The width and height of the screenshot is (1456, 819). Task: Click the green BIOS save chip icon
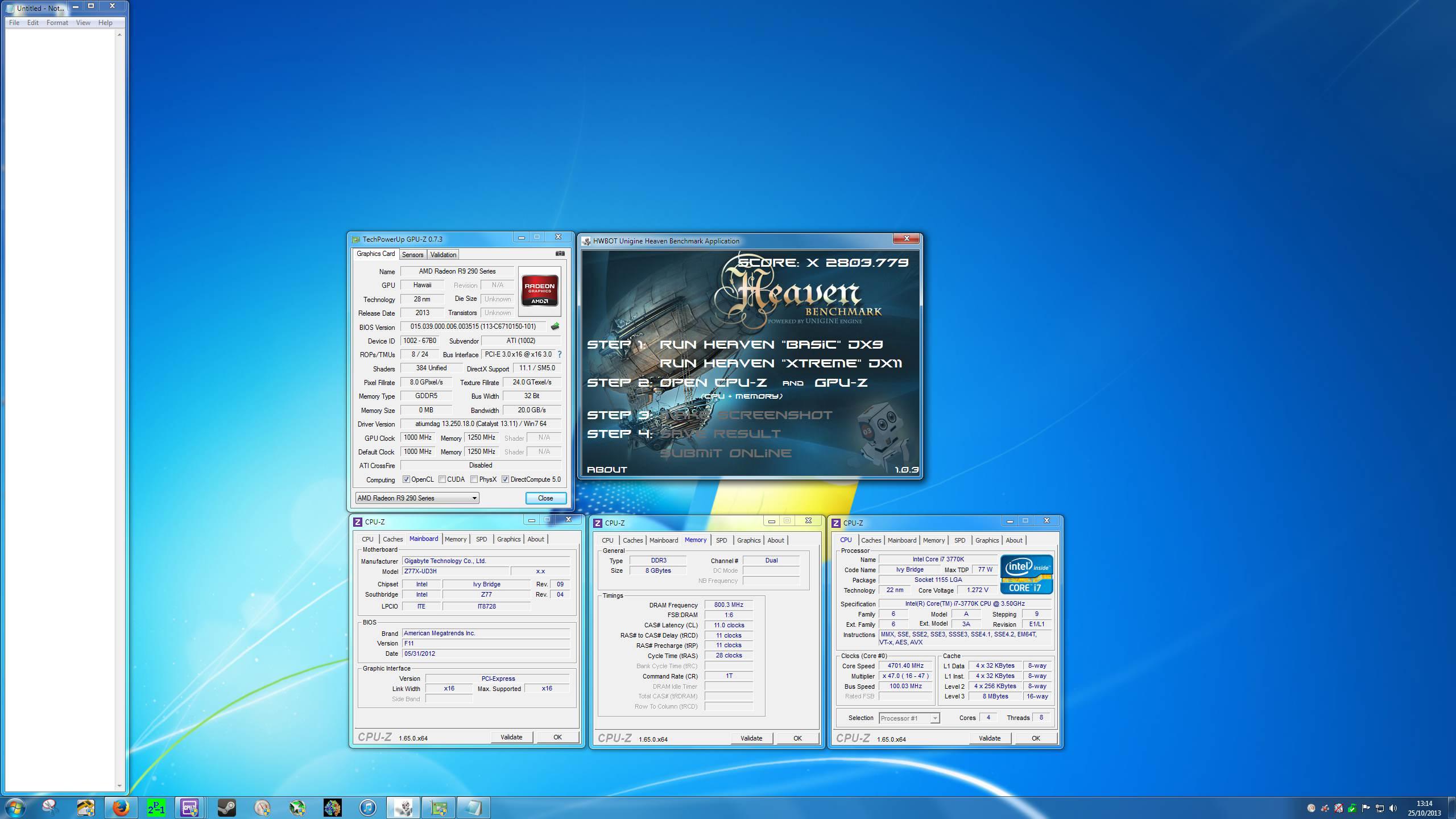[555, 326]
